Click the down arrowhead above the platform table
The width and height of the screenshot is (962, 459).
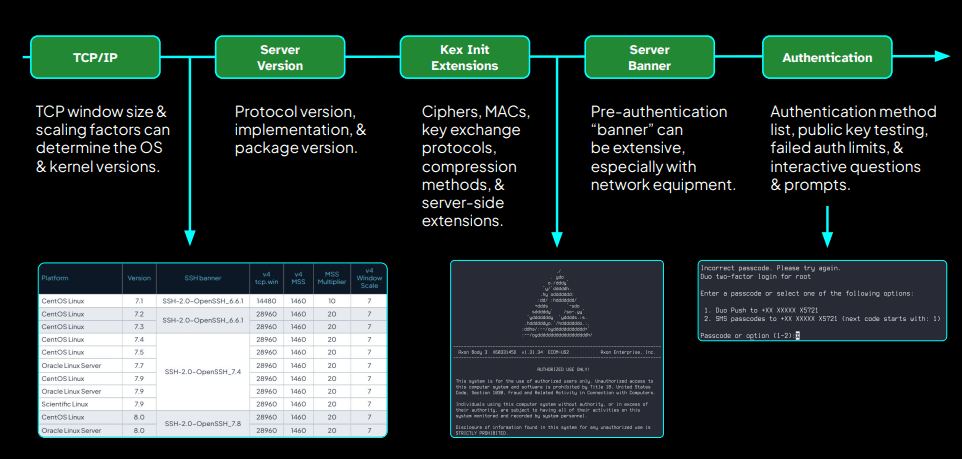[189, 238]
